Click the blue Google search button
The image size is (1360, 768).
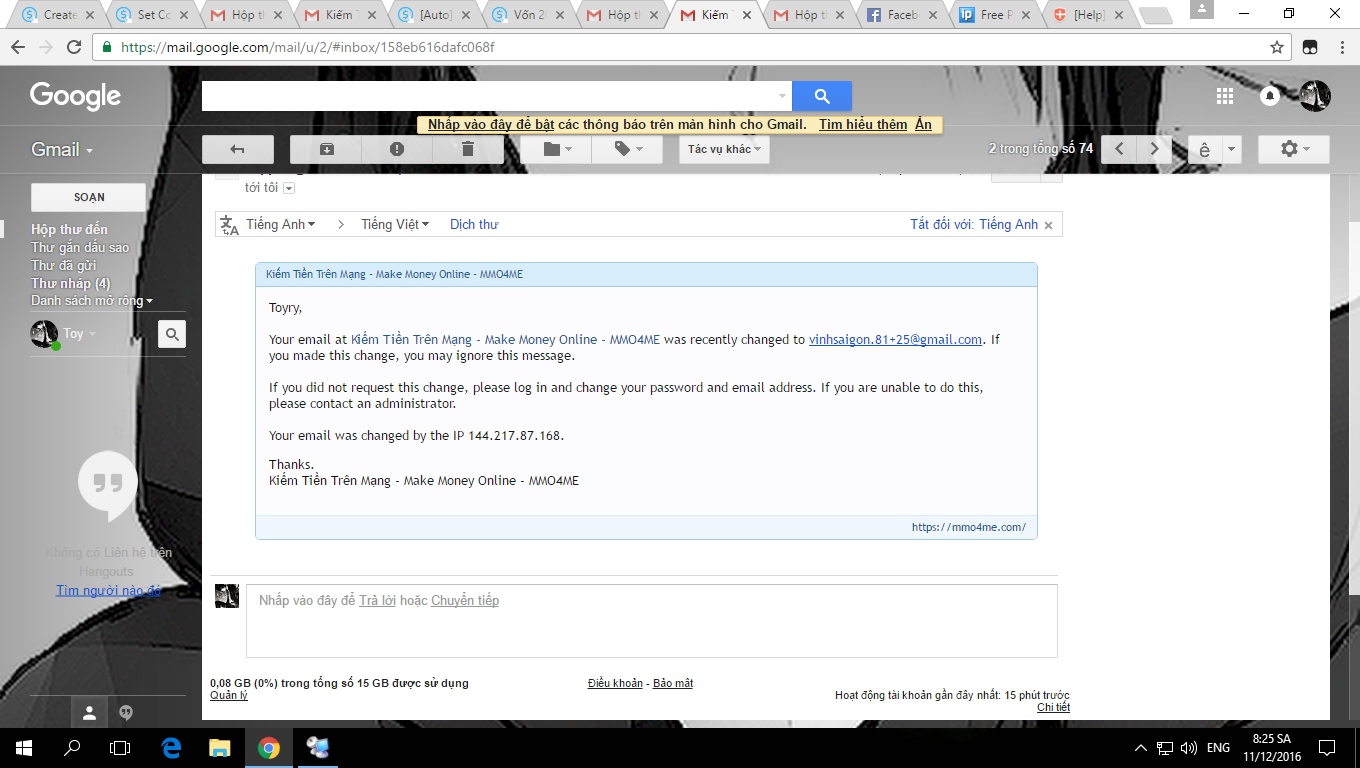pyautogui.click(x=822, y=96)
